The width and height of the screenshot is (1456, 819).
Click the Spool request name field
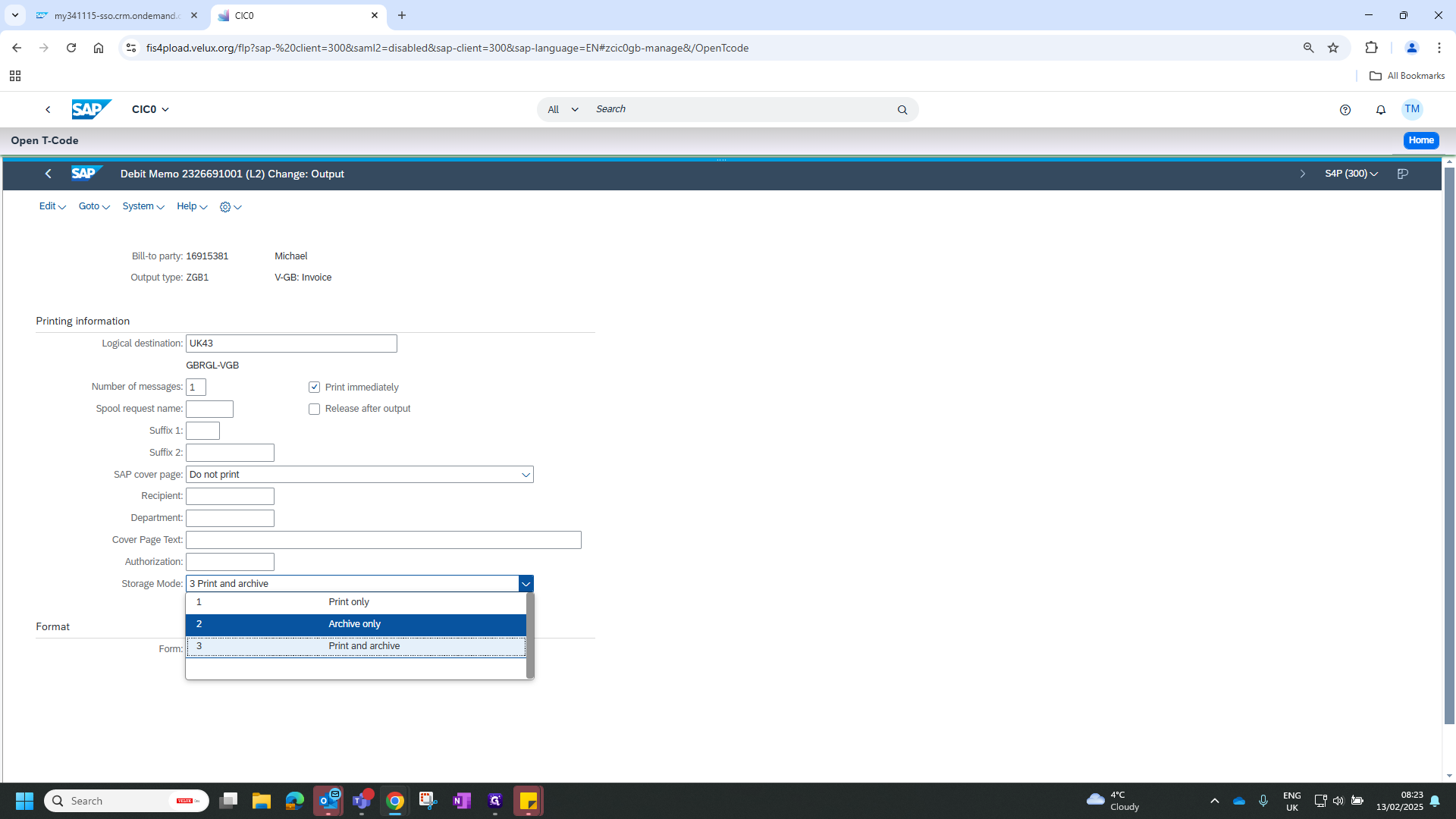(209, 409)
